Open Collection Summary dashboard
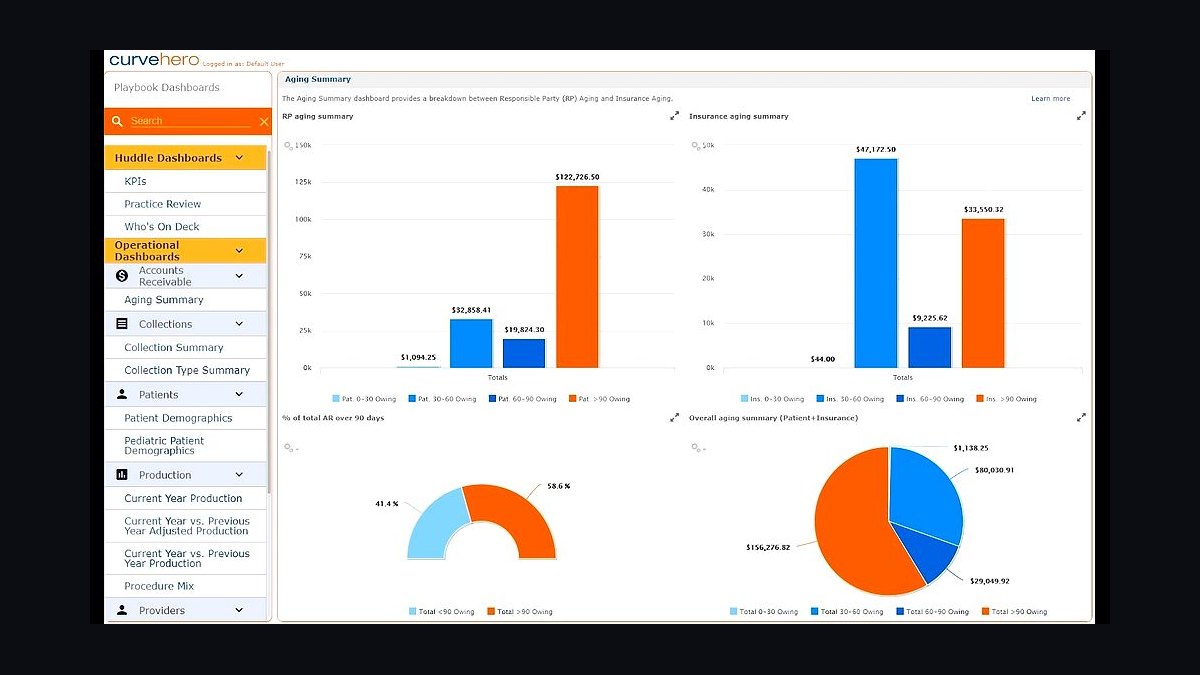1200x675 pixels. 186,348
